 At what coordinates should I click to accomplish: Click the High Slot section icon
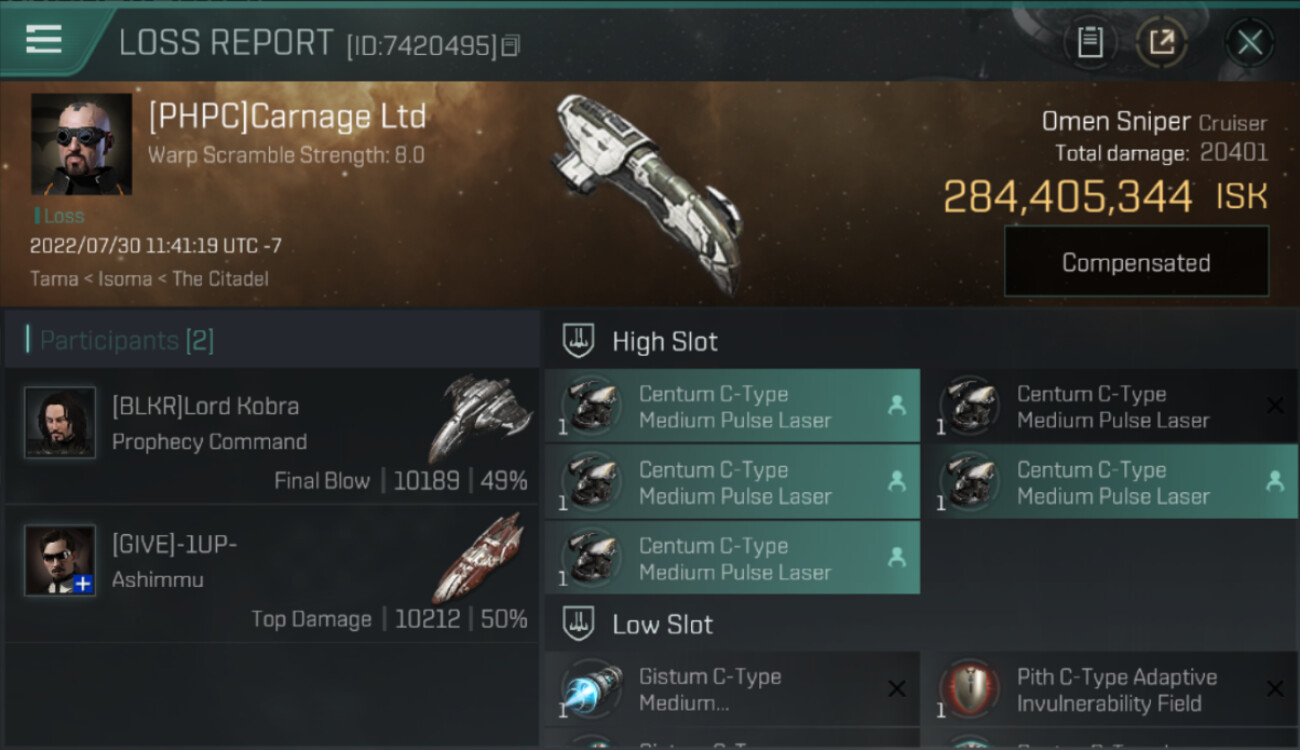coord(578,341)
